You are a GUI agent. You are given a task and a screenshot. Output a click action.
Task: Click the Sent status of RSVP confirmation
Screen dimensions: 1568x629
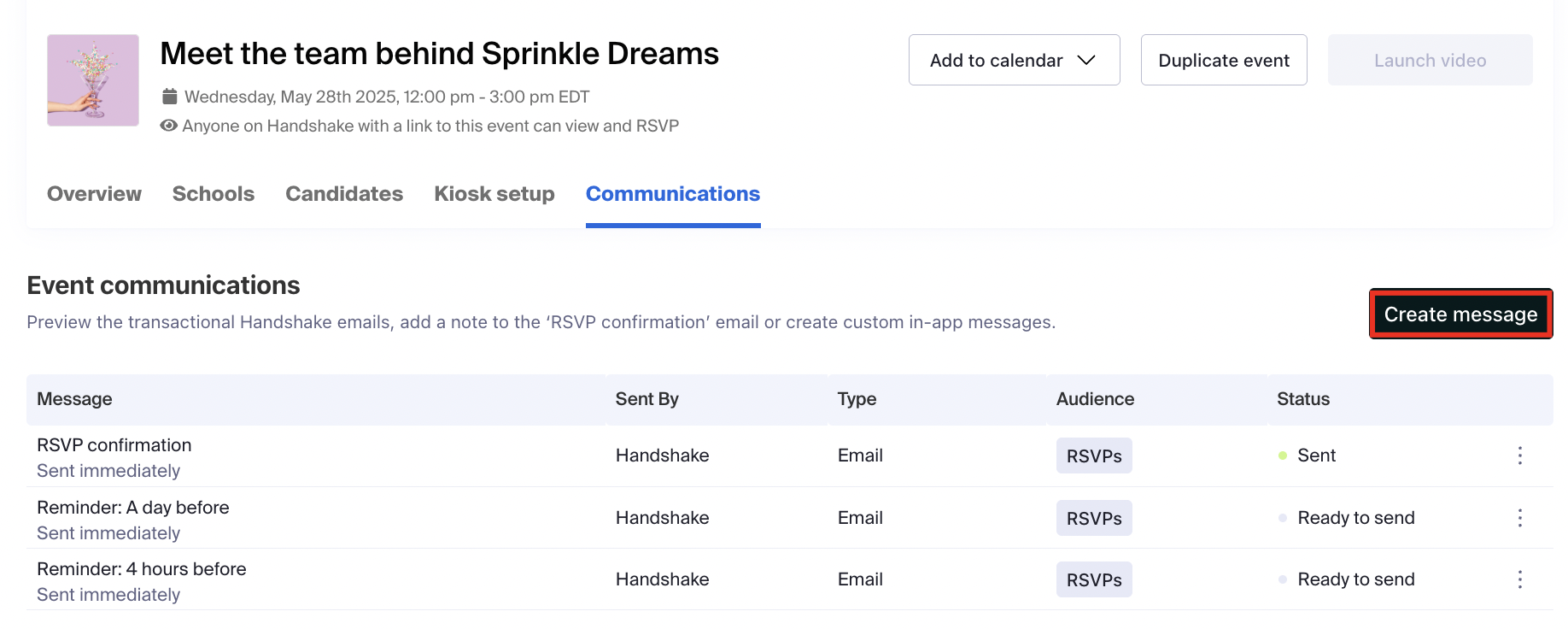tap(1316, 456)
